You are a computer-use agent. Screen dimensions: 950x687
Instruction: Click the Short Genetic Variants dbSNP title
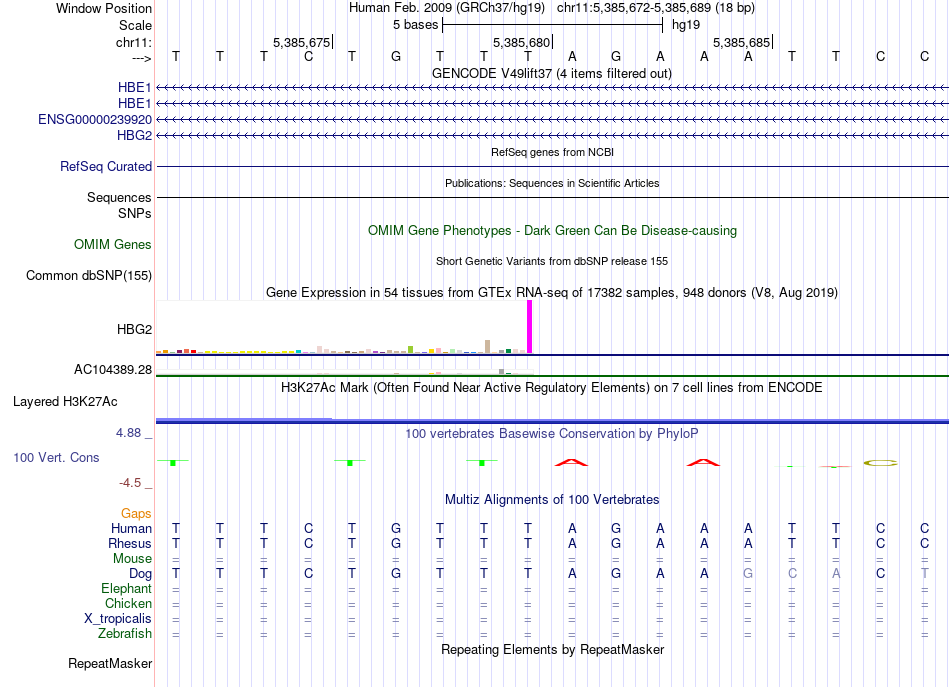[552, 261]
